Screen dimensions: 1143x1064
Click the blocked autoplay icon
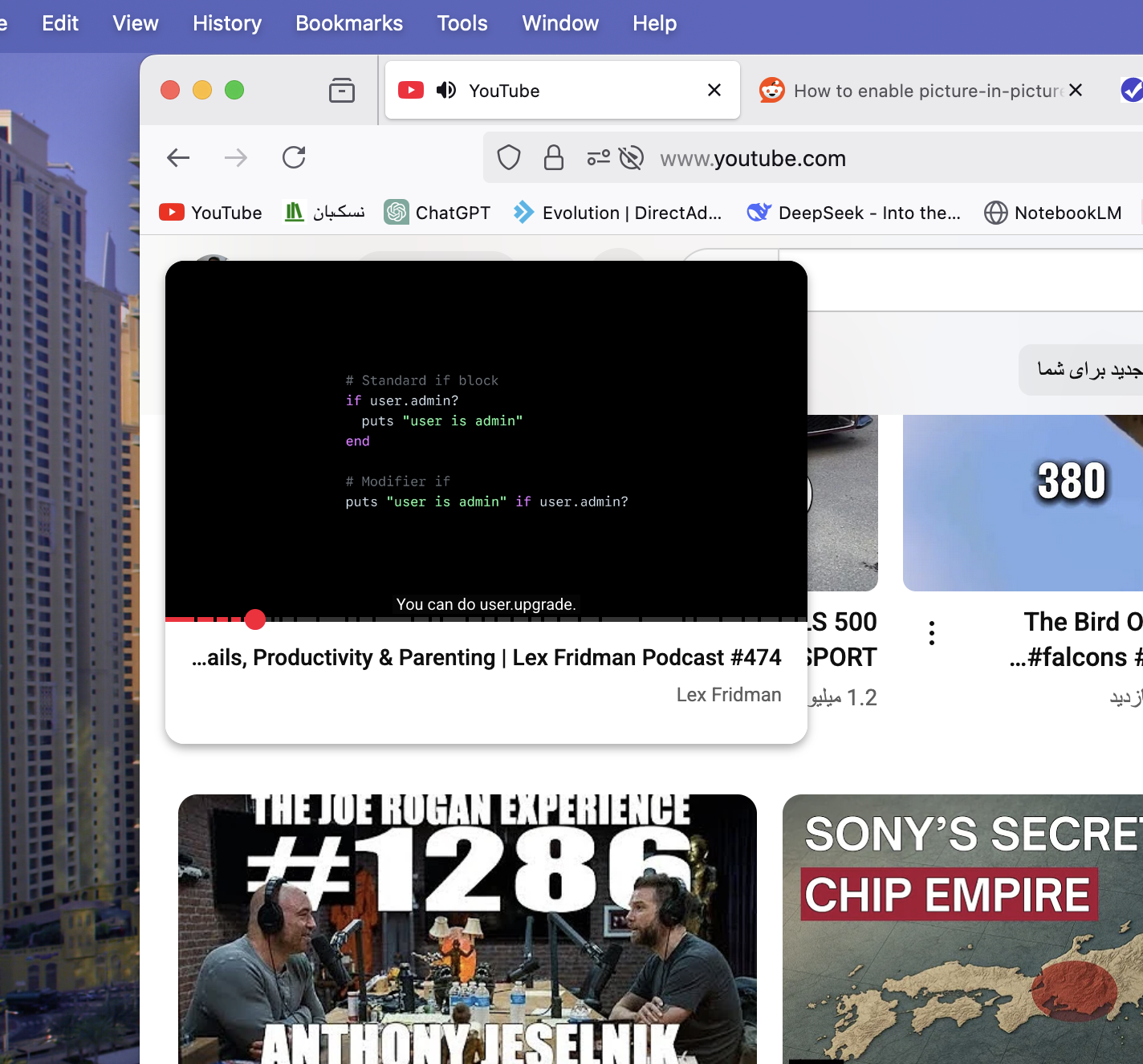coord(632,158)
